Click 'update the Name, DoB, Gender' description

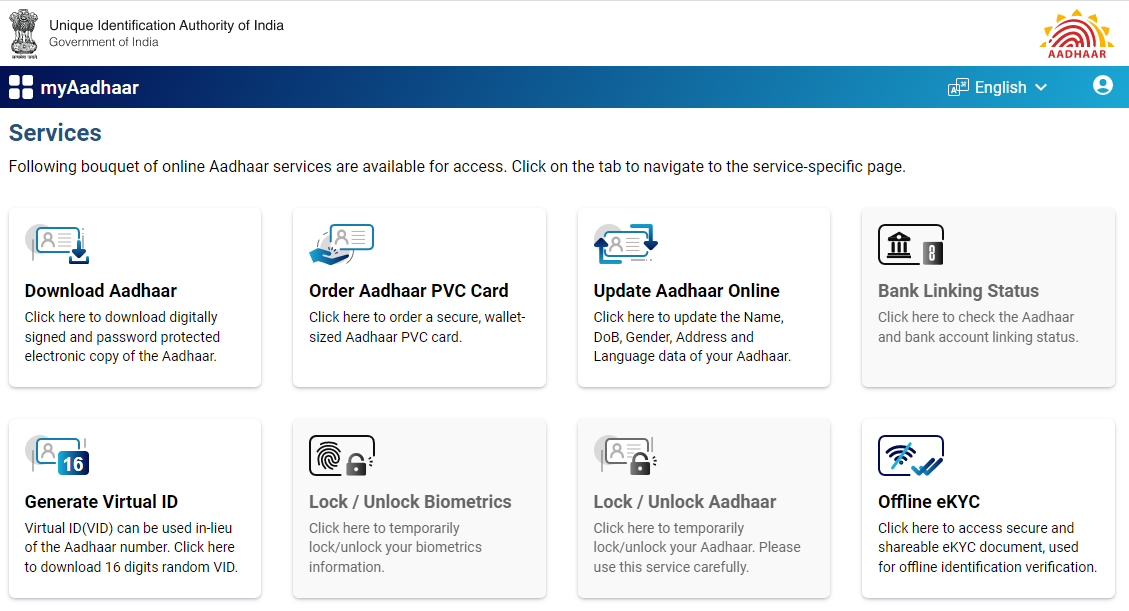[x=692, y=337]
